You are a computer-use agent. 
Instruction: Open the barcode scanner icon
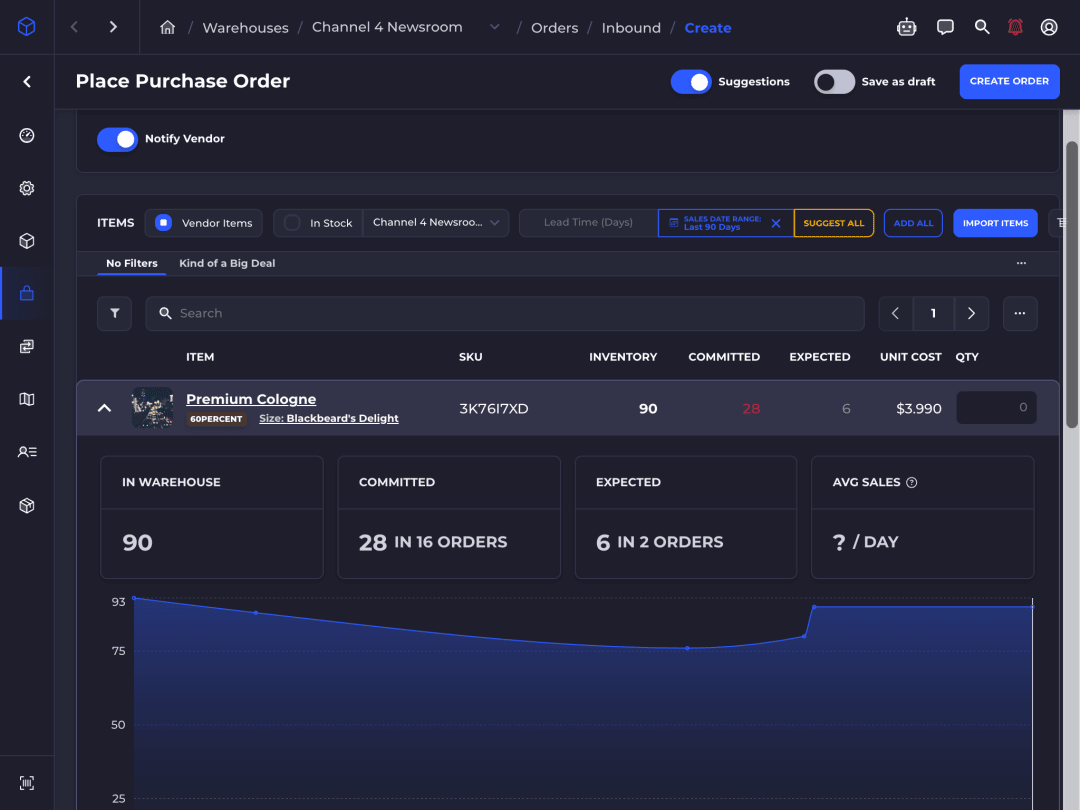pos(27,783)
